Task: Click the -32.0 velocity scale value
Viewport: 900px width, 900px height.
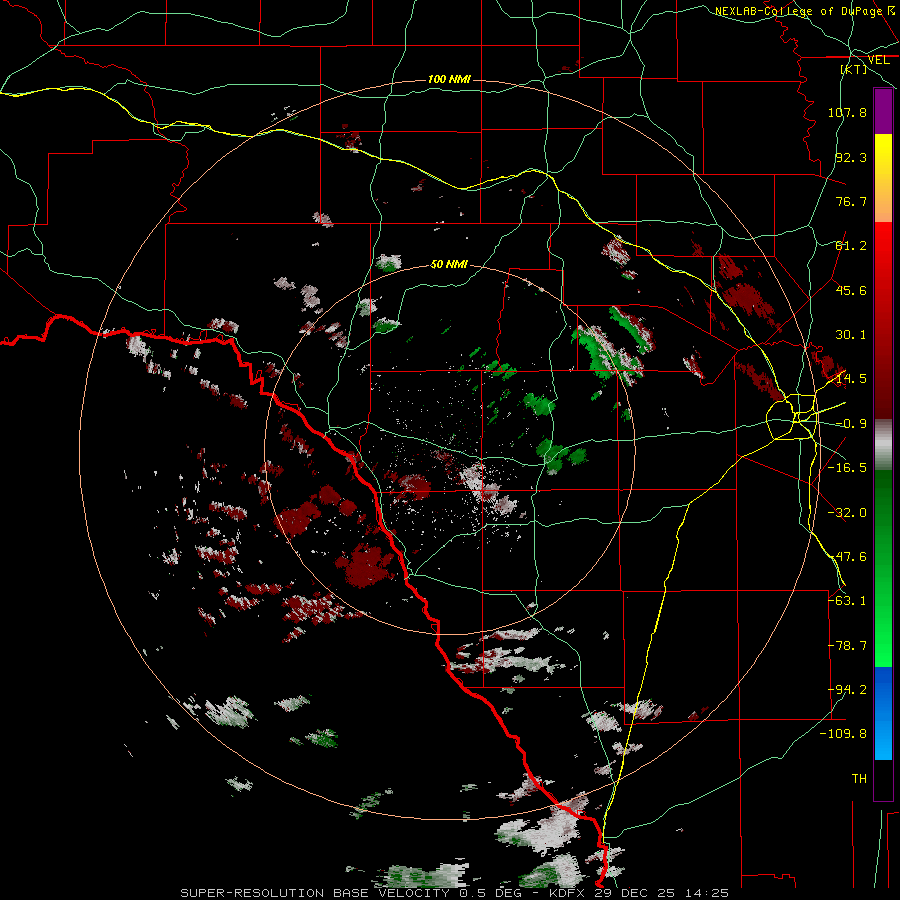Action: pos(847,513)
